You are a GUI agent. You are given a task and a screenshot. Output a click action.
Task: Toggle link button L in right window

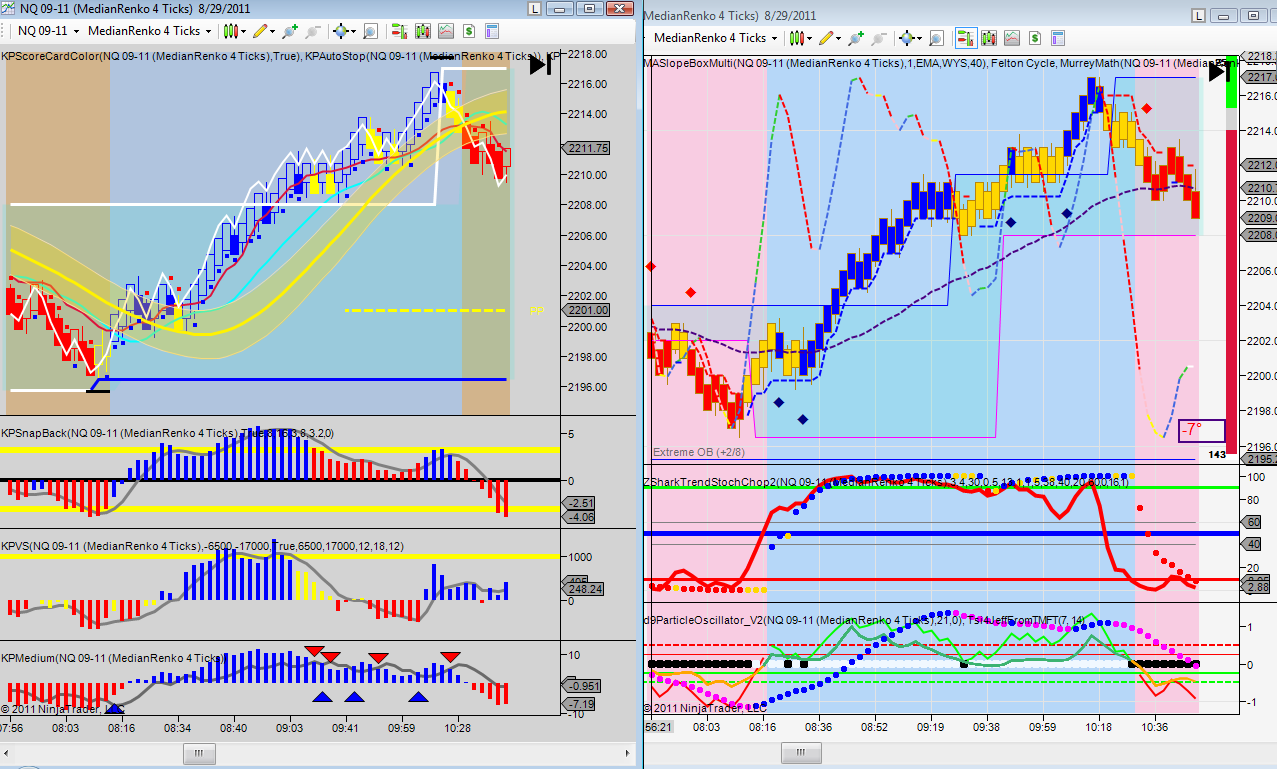coord(1199,15)
